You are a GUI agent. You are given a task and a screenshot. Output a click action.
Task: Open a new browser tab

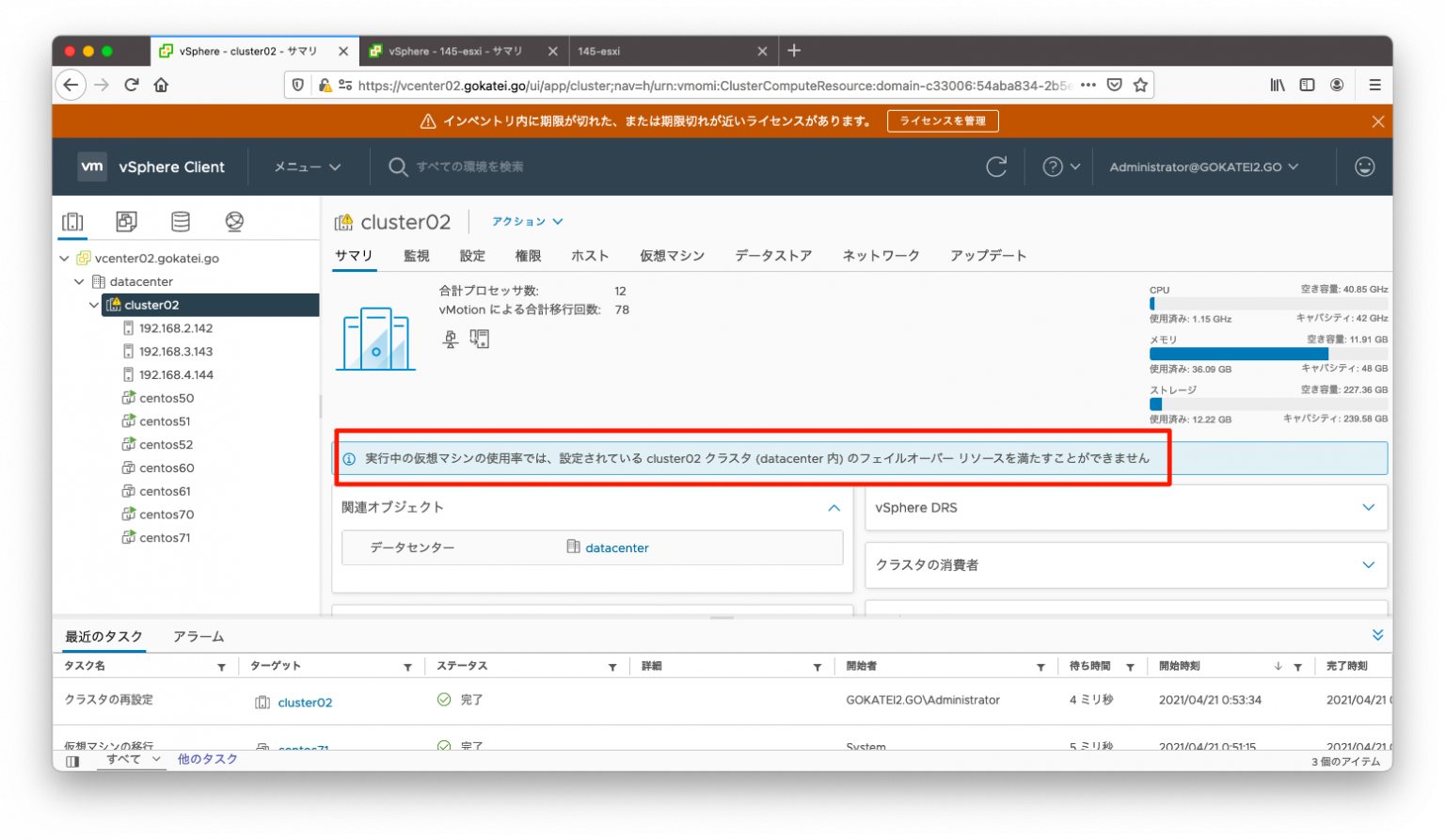[x=794, y=51]
